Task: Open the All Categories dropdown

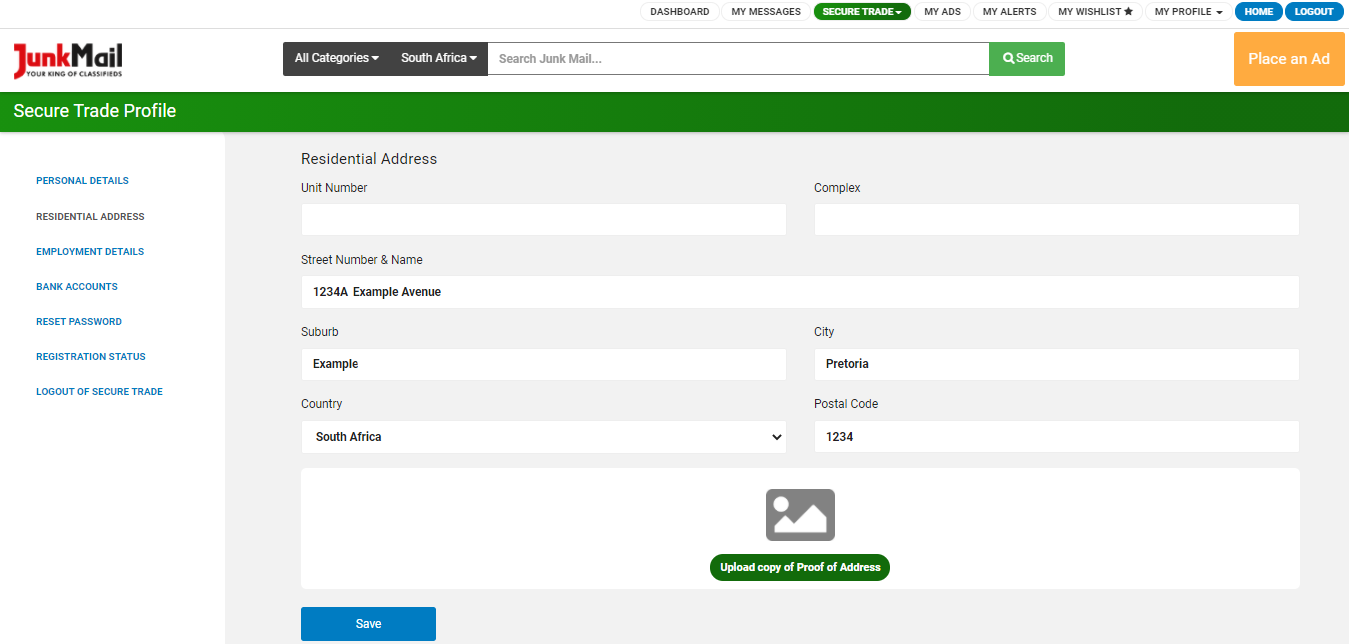Action: pyautogui.click(x=335, y=58)
